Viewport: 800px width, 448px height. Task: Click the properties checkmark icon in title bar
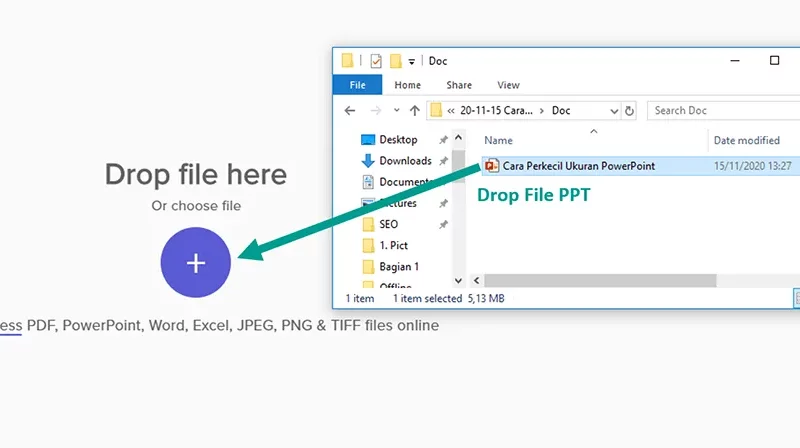[376, 61]
